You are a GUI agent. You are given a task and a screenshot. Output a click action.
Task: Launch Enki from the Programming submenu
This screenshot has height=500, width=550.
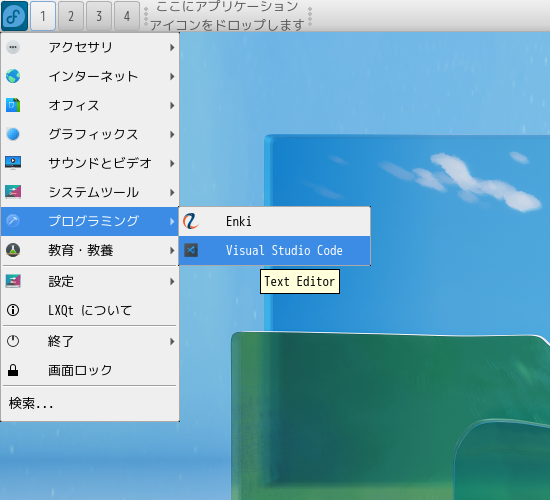click(275, 221)
